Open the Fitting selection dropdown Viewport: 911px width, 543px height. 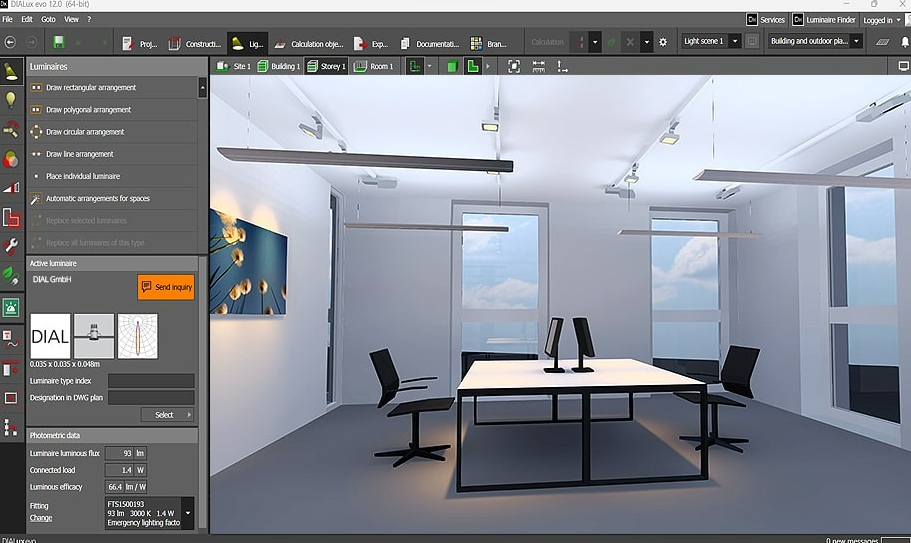[188, 513]
